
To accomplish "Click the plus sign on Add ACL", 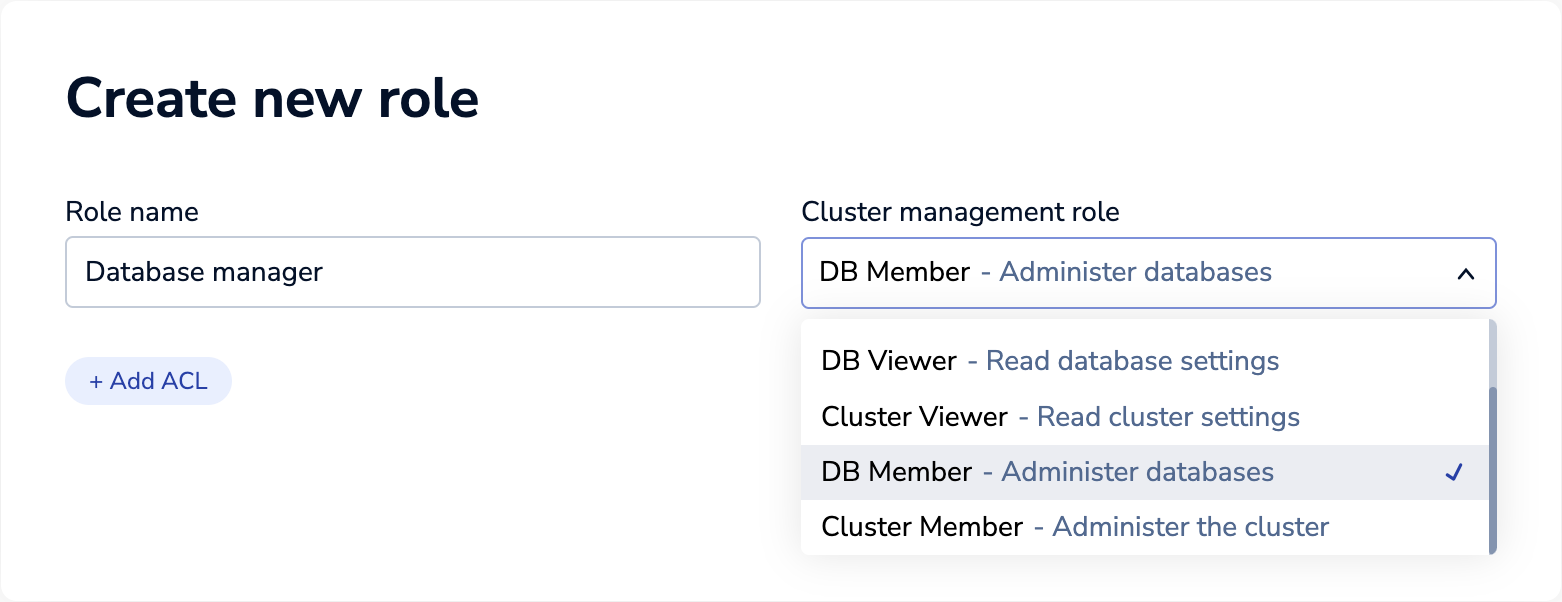I will 96,382.
